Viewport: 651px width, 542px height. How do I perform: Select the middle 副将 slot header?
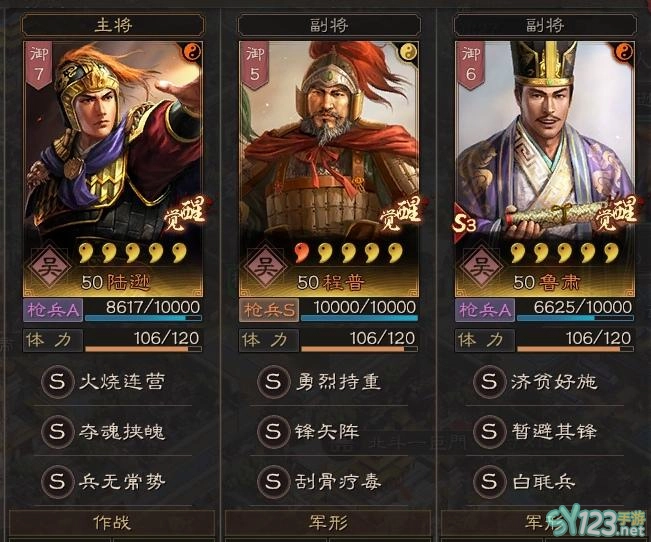point(329,25)
